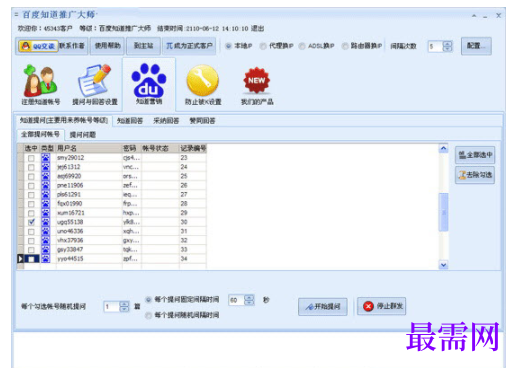The height and width of the screenshot is (368, 518).
Task: Click the 记录编号 column header
Action: 193,148
